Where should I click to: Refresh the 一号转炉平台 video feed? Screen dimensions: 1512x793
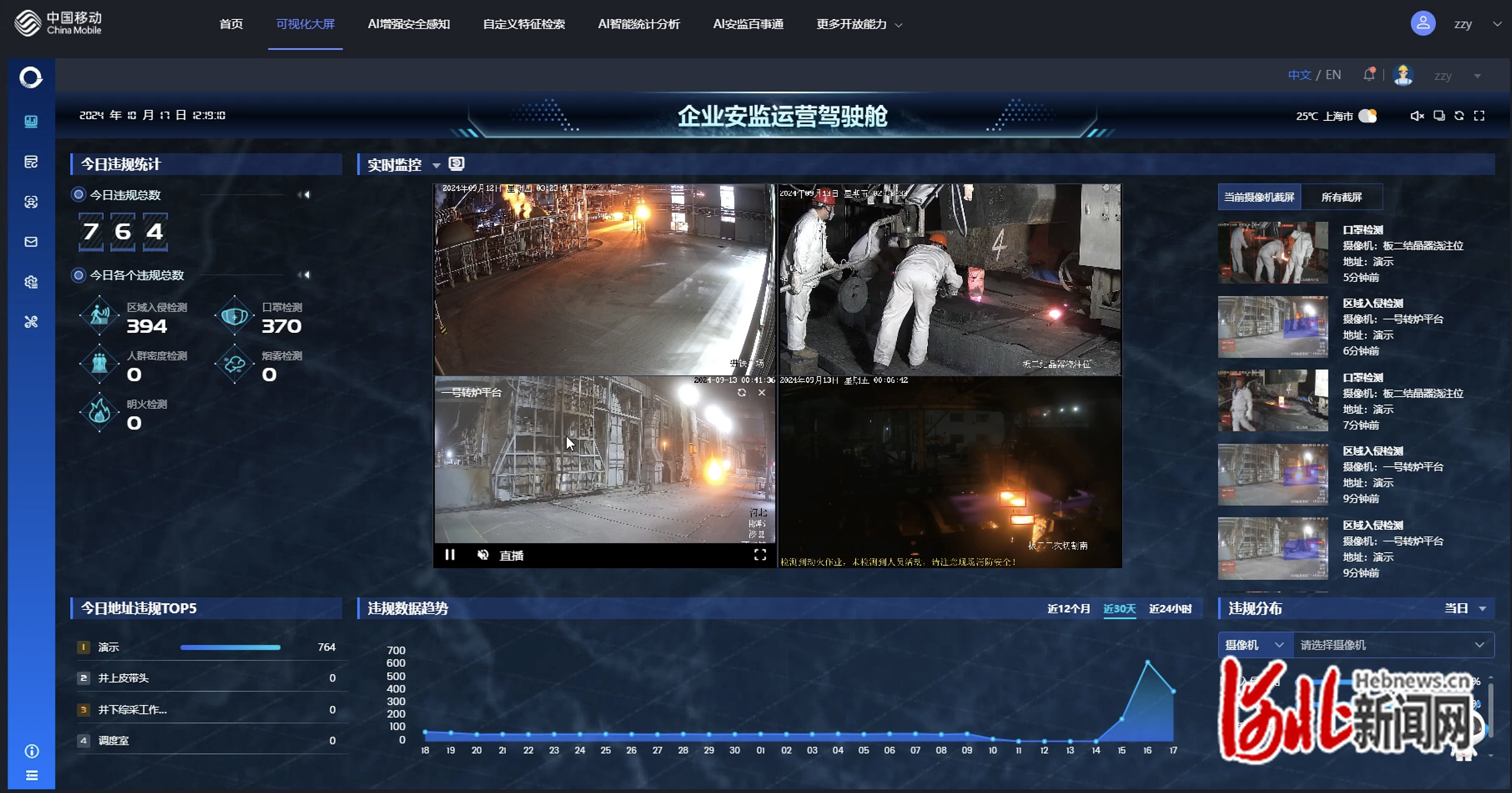point(742,392)
